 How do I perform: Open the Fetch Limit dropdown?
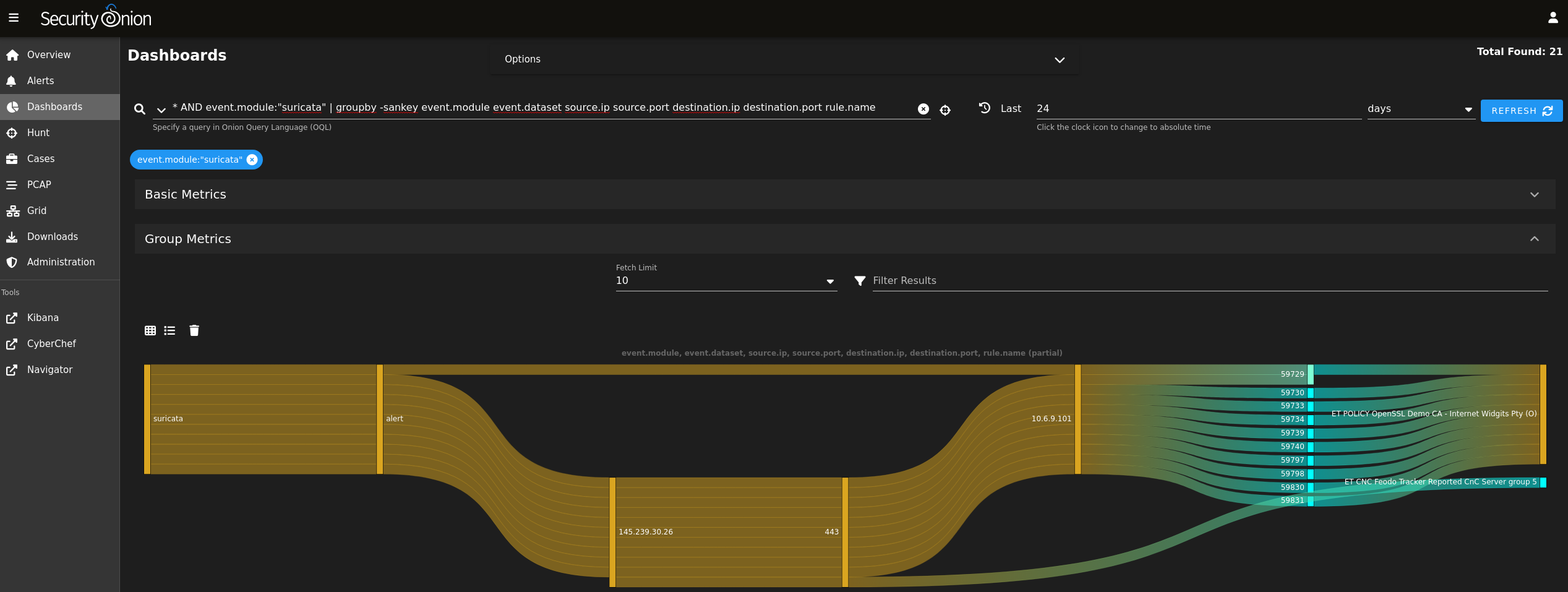[726, 281]
